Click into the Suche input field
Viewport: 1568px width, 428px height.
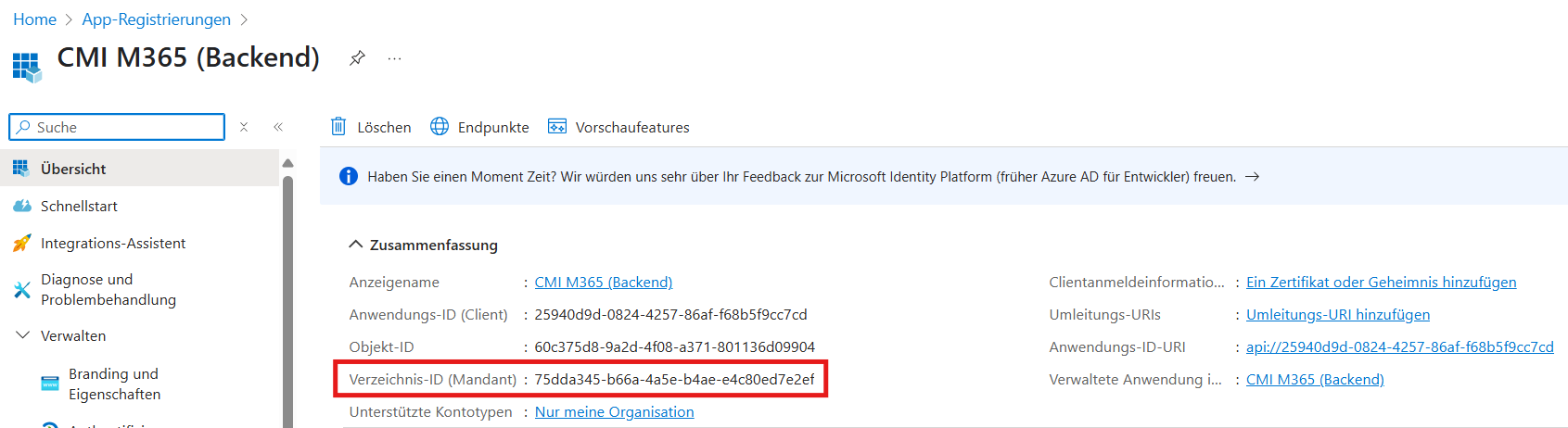pyautogui.click(x=125, y=127)
